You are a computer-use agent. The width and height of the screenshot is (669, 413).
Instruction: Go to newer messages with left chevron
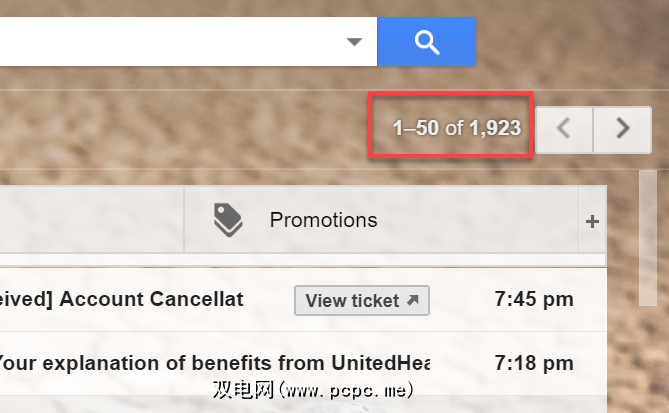pyautogui.click(x=564, y=128)
